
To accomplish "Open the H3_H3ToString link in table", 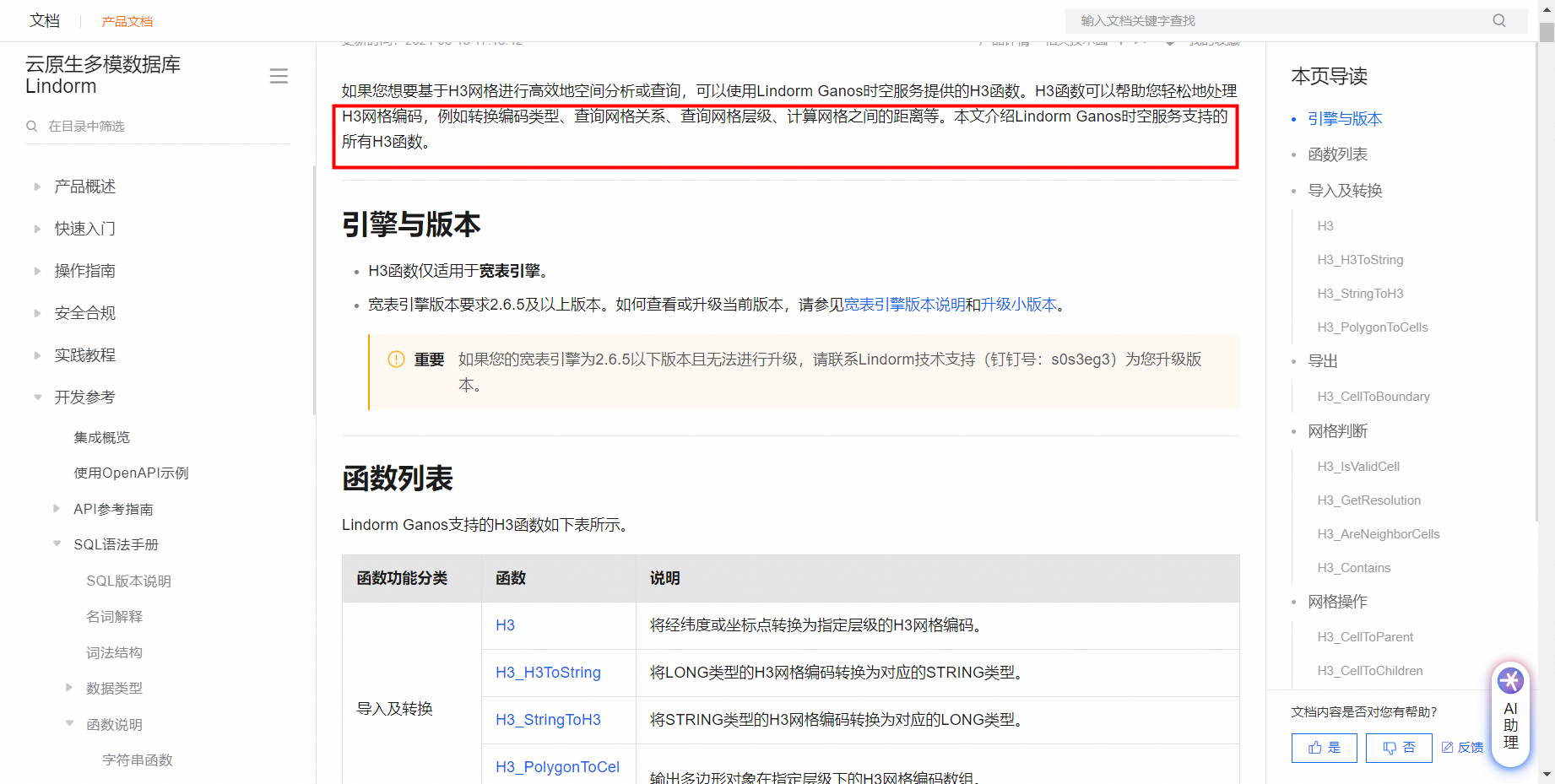I will click(548, 673).
